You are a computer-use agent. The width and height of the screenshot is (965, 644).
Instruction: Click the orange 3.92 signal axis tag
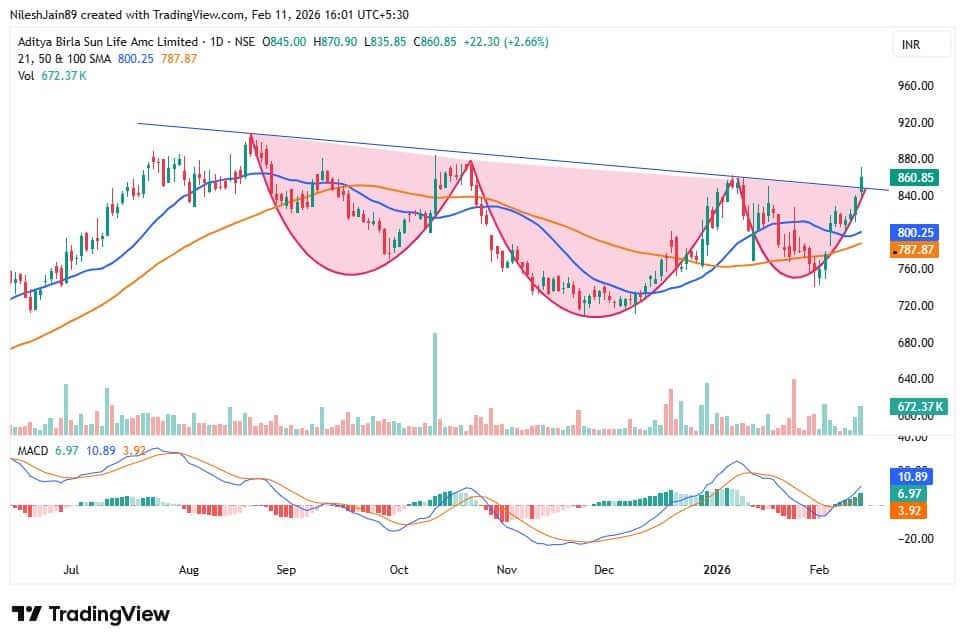908,510
